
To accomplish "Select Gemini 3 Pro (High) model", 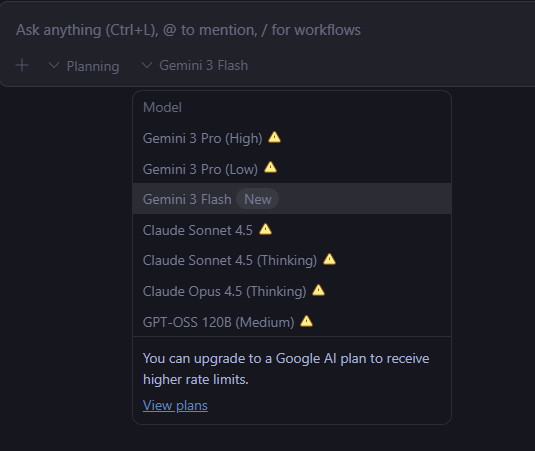I will pos(292,138).
